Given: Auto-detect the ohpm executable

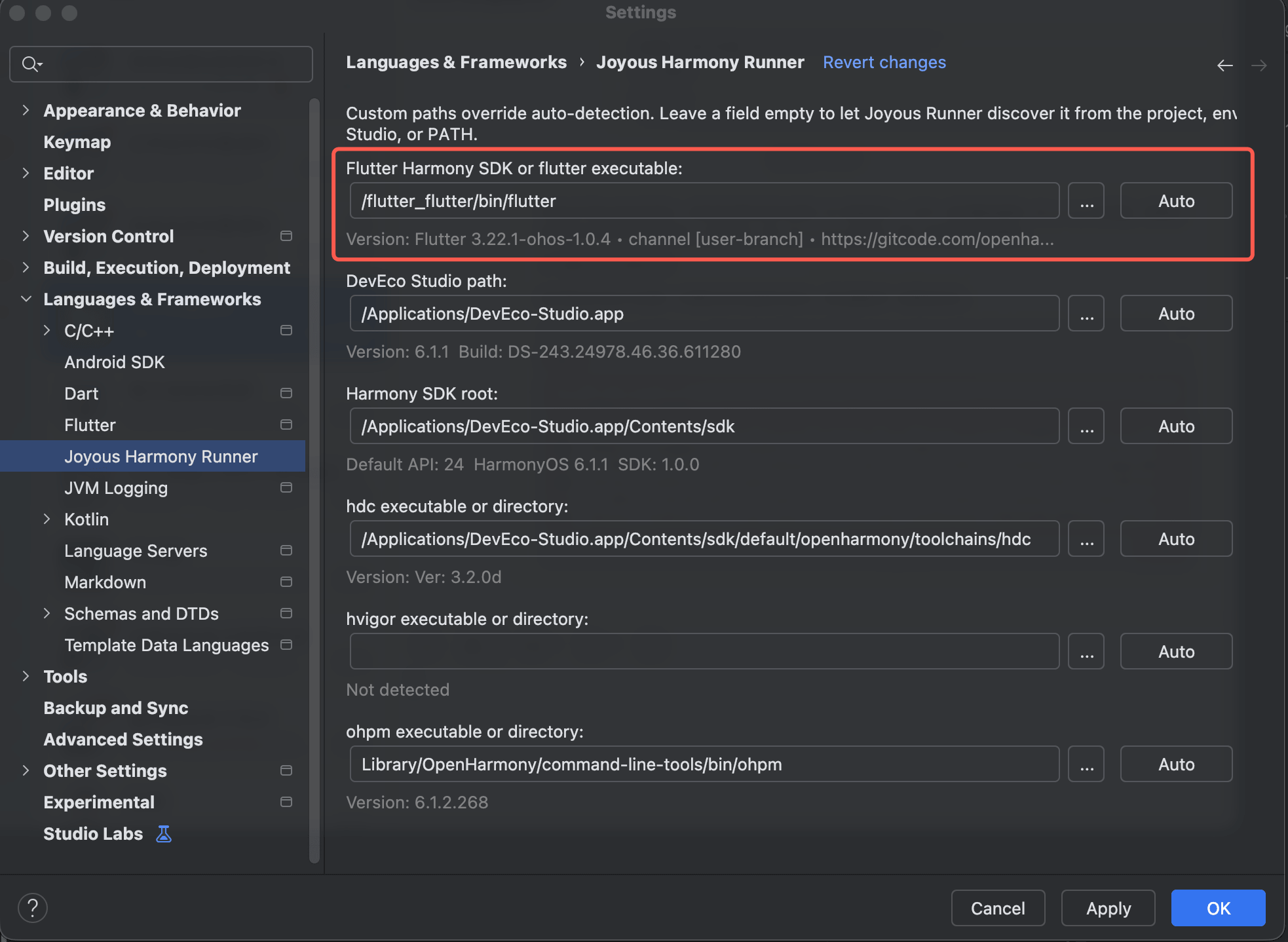Looking at the screenshot, I should (x=1176, y=764).
